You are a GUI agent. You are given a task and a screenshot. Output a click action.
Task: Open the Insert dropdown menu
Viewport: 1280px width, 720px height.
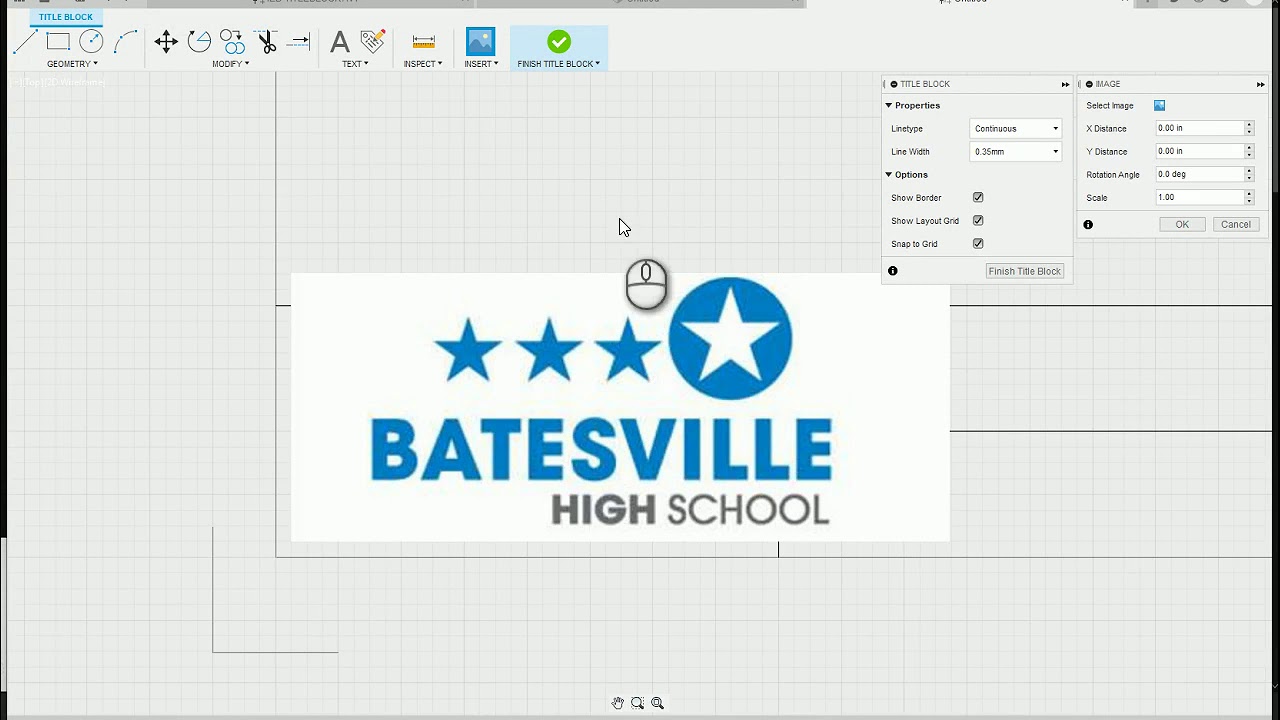pos(481,64)
